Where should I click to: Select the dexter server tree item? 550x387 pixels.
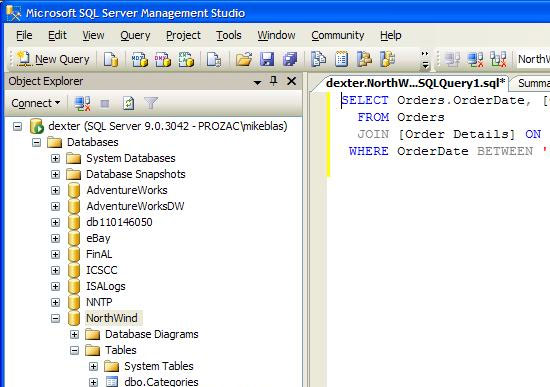click(168, 126)
